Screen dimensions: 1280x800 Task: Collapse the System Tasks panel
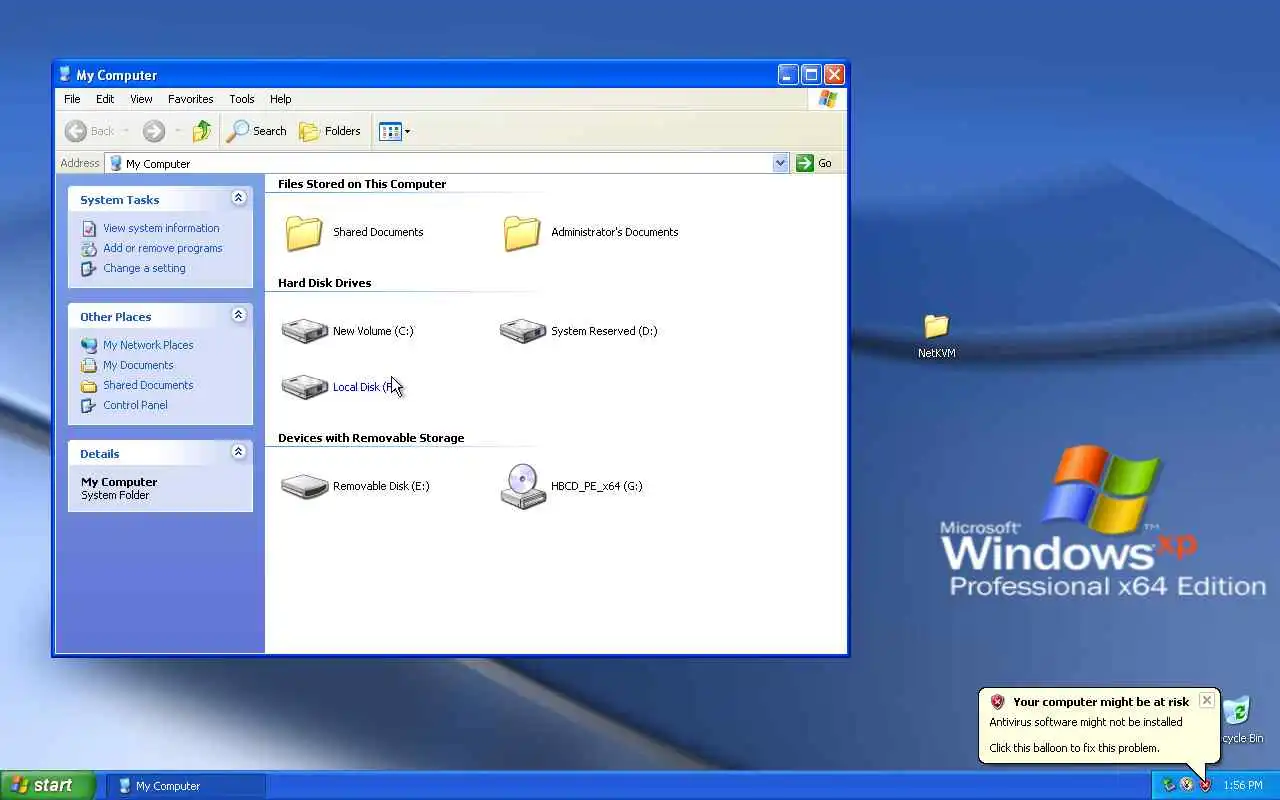pos(238,198)
